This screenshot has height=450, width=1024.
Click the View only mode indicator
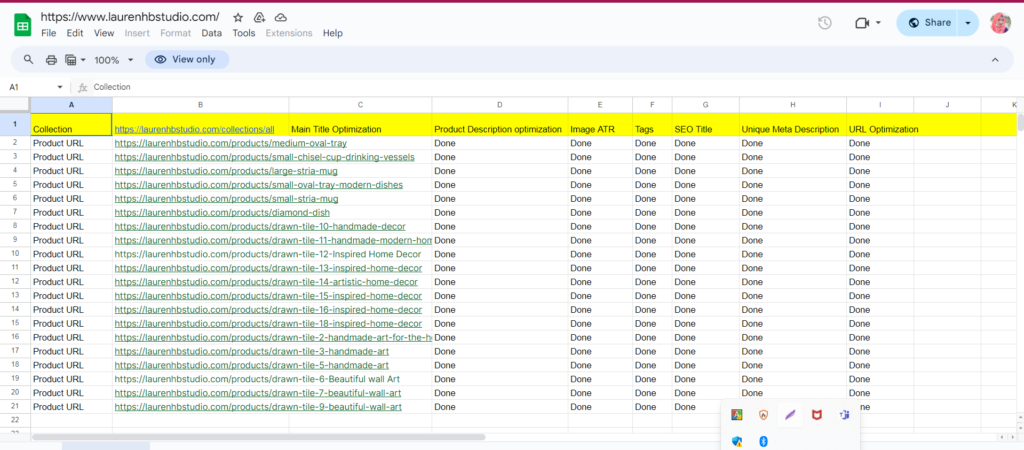(x=186, y=60)
